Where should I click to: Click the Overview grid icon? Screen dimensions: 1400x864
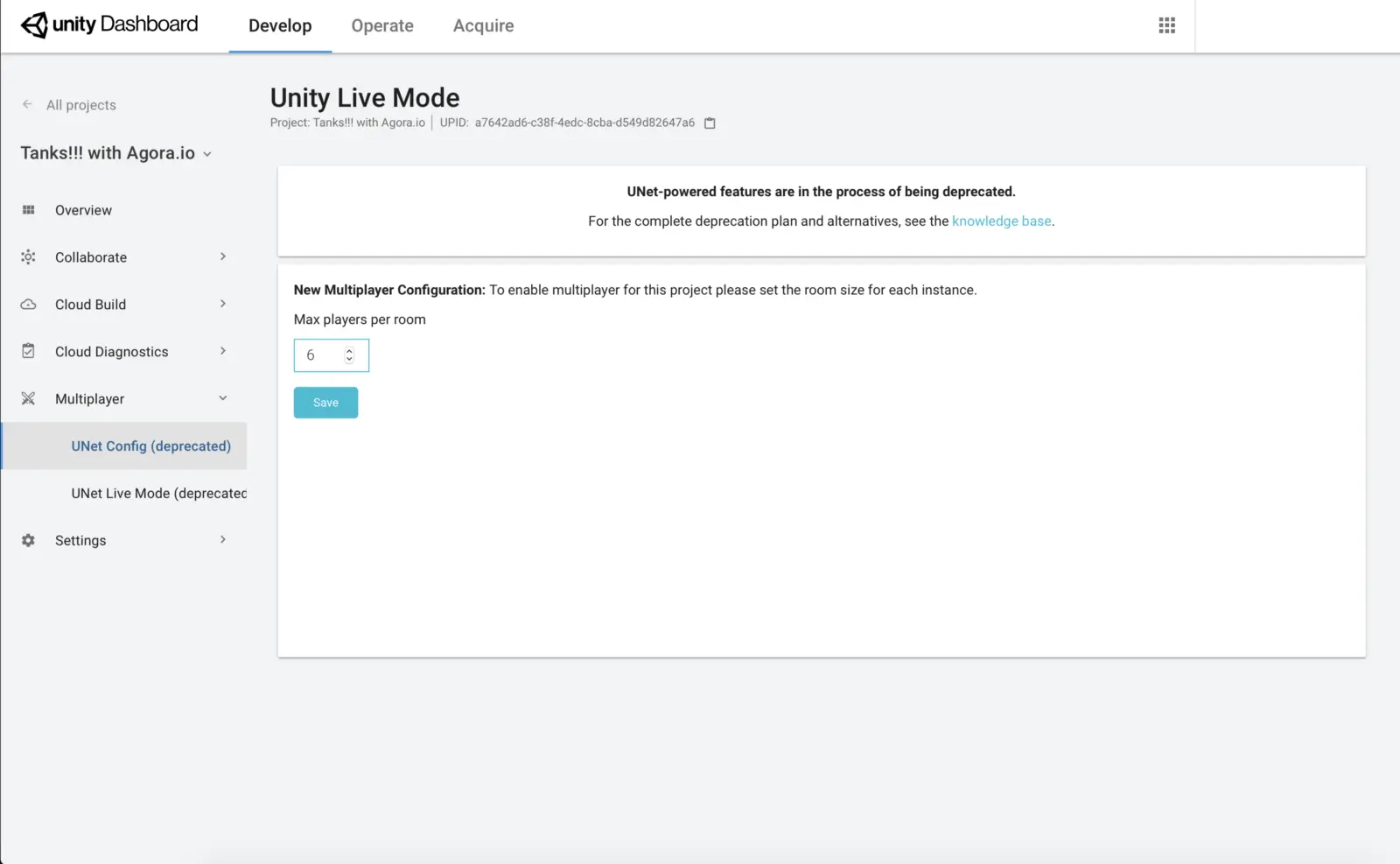(x=29, y=210)
